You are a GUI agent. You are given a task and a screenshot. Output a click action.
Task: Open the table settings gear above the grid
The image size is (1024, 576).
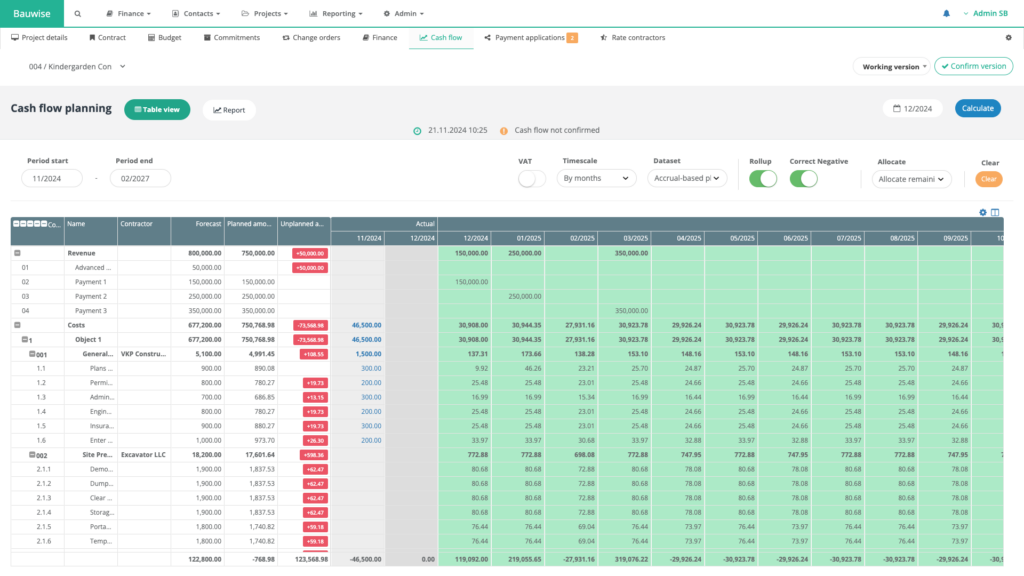[x=983, y=212]
